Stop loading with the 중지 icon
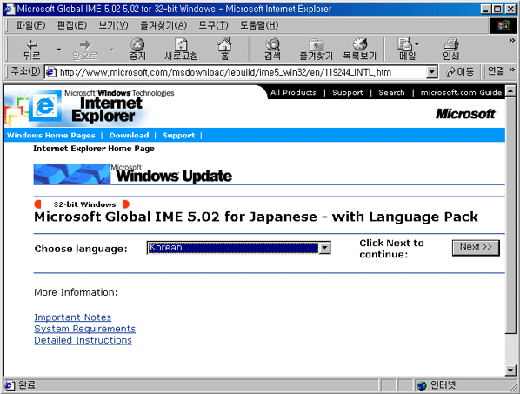 point(137,49)
